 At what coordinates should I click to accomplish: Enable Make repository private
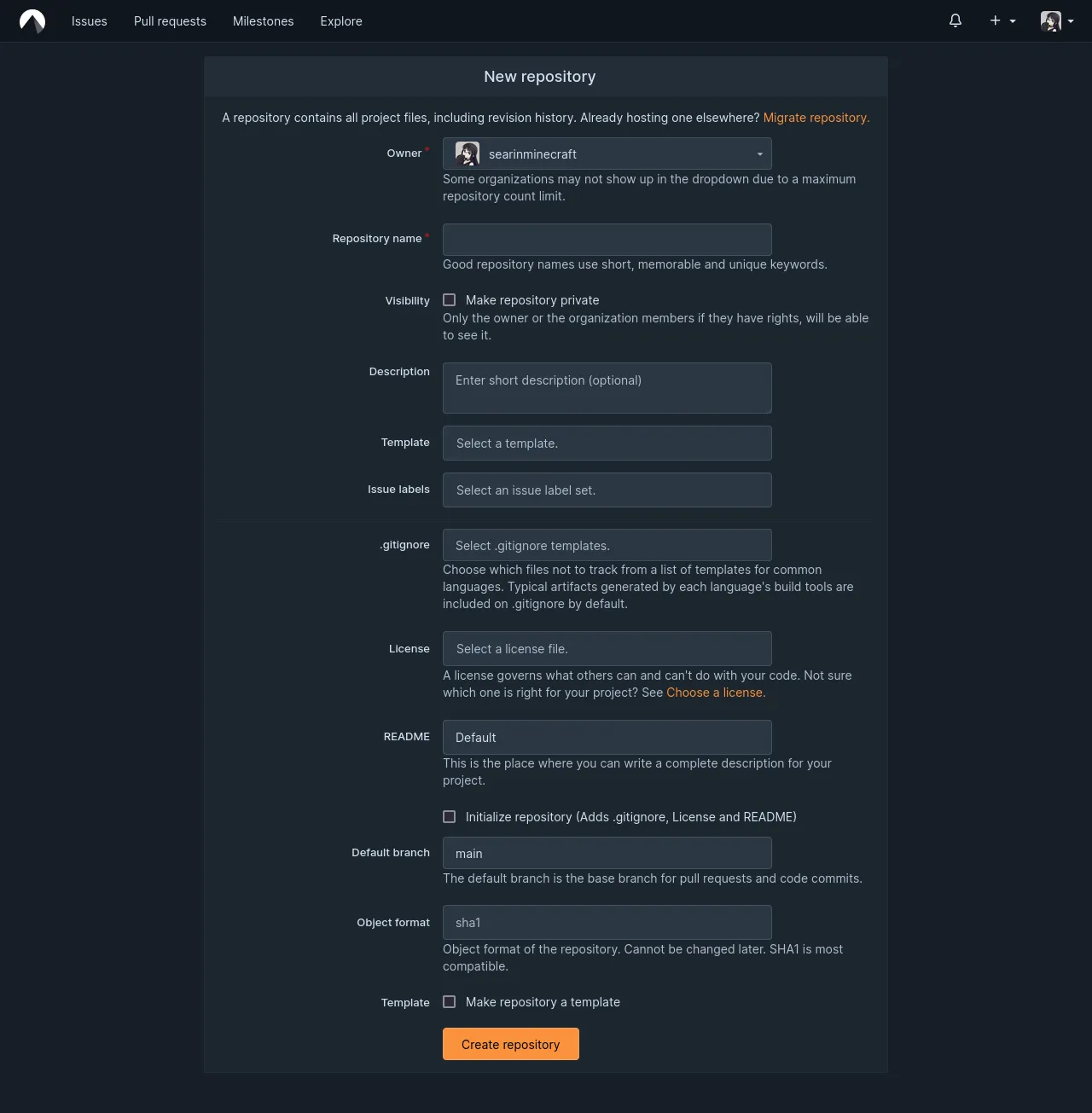point(450,299)
